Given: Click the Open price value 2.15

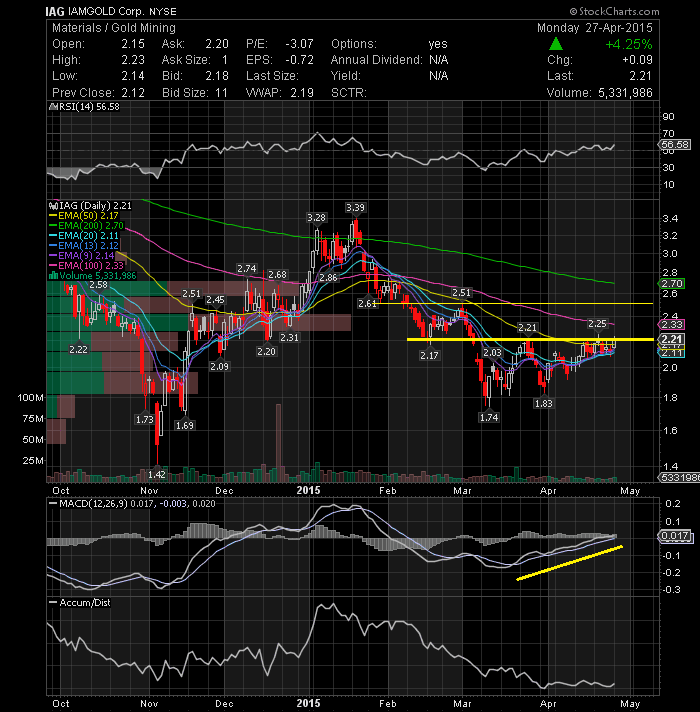Looking at the screenshot, I should point(133,44).
